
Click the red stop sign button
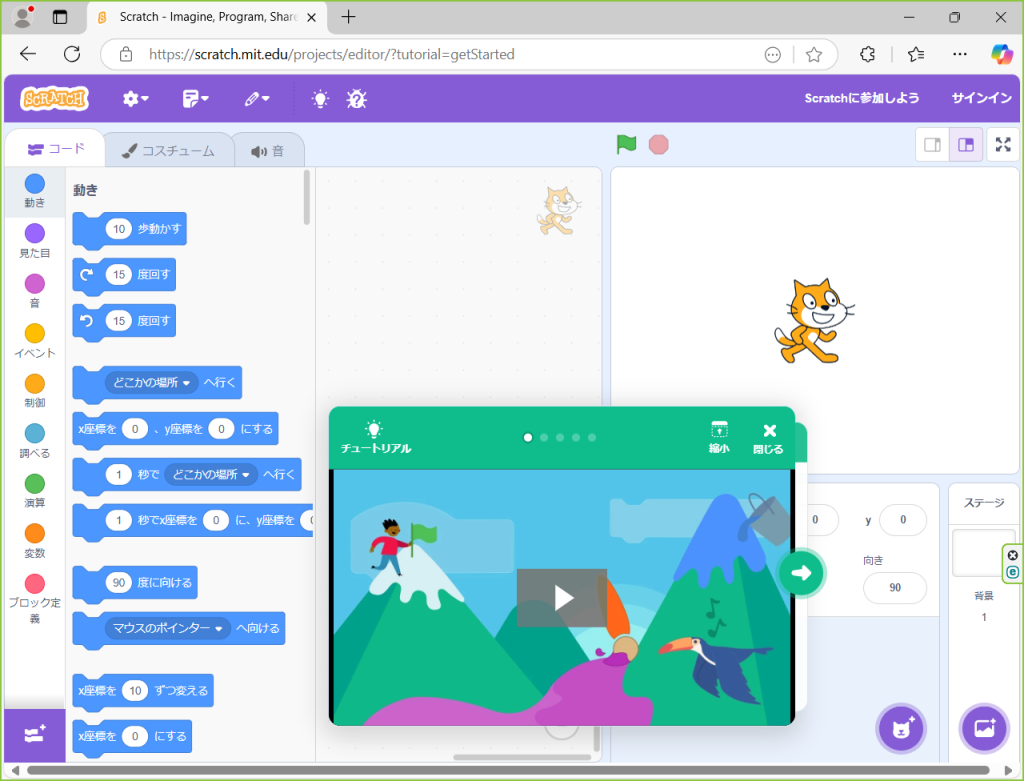point(658,144)
